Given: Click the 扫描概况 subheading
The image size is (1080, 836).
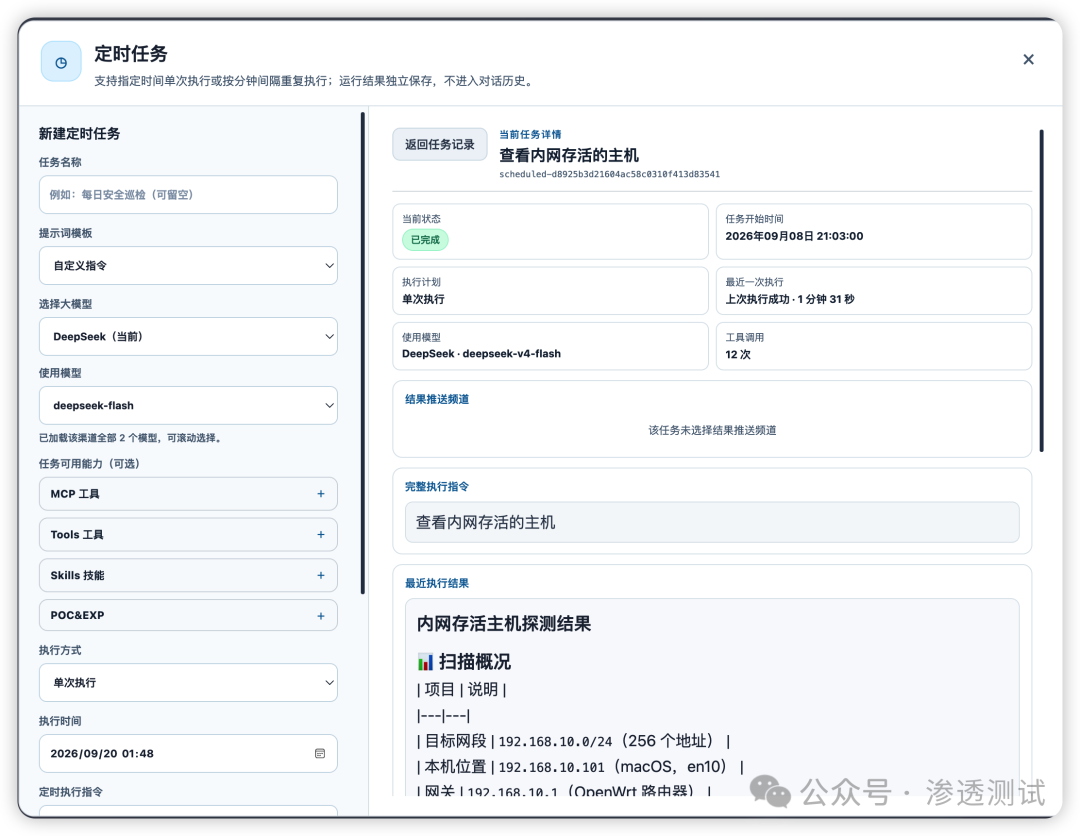Looking at the screenshot, I should (x=475, y=662).
